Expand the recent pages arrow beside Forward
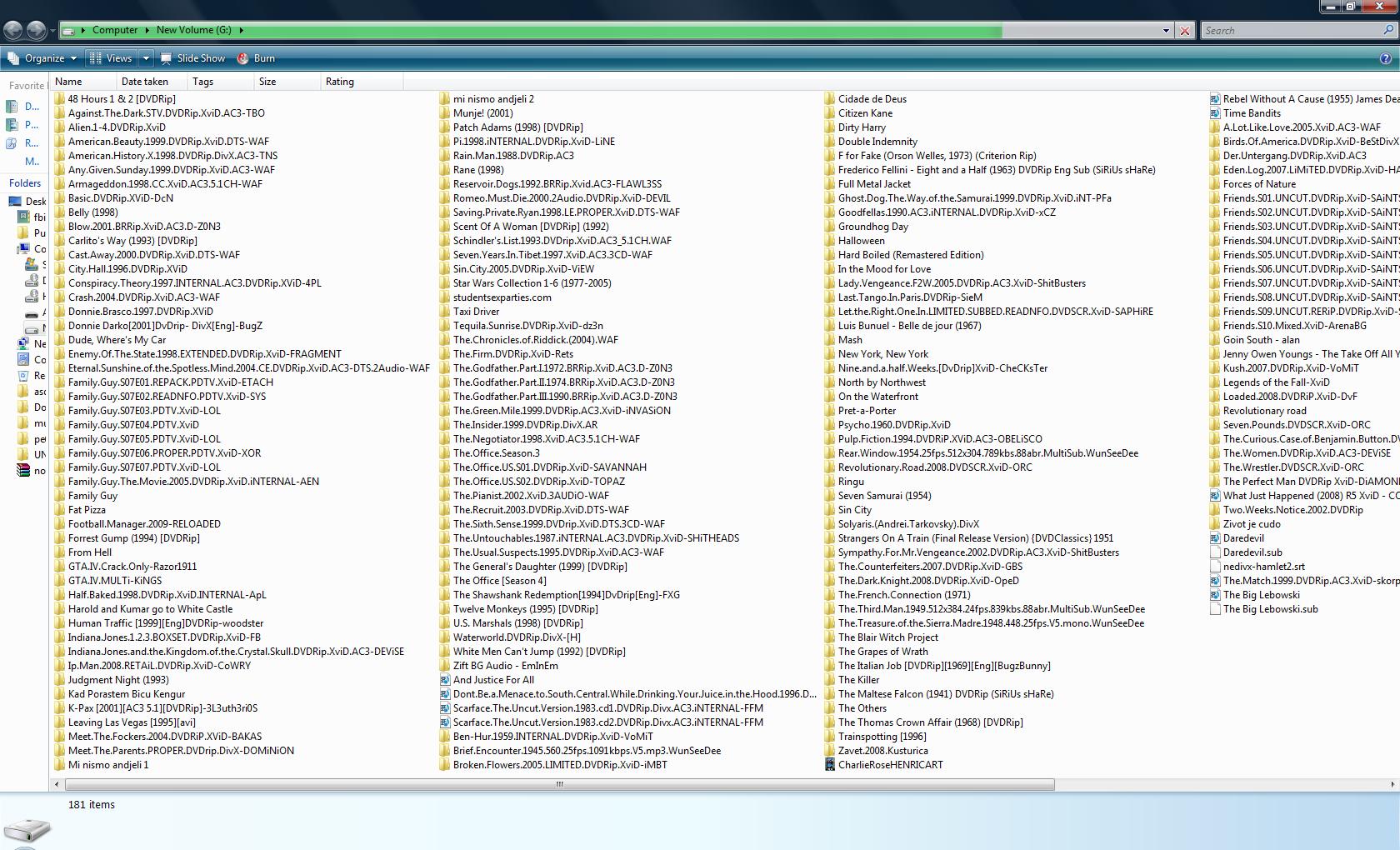 click(x=52, y=31)
